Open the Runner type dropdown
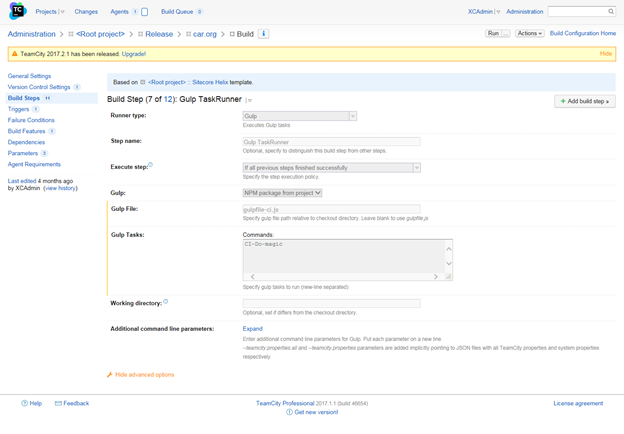Viewport: 624px width, 434px height. 300,116
